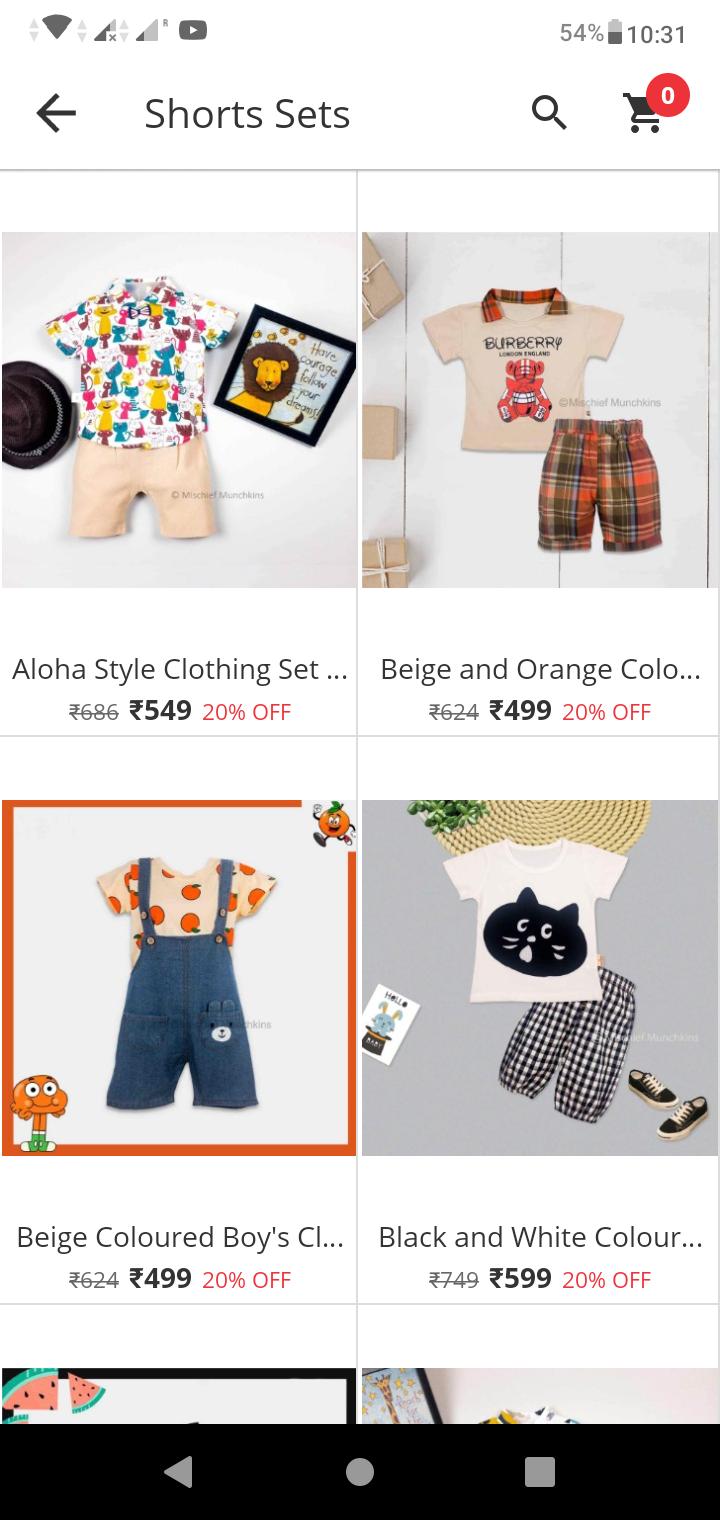
Task: Select the Beige Coloured Boy's Cl... title
Action: pos(180,1237)
